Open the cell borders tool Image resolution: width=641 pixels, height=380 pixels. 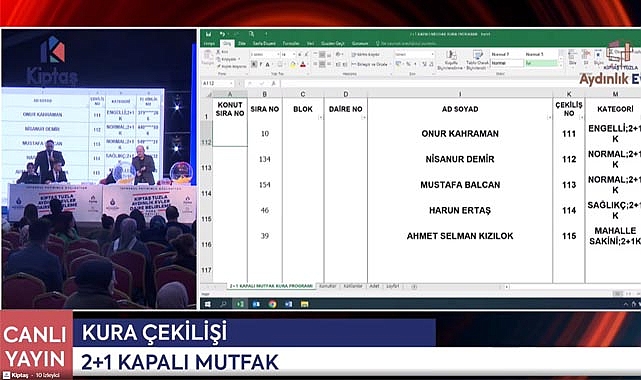pyautogui.click(x=280, y=65)
